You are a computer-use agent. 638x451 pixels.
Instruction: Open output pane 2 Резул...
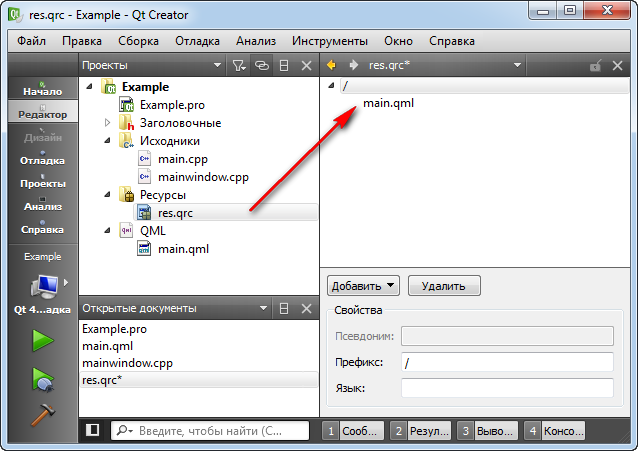point(420,430)
